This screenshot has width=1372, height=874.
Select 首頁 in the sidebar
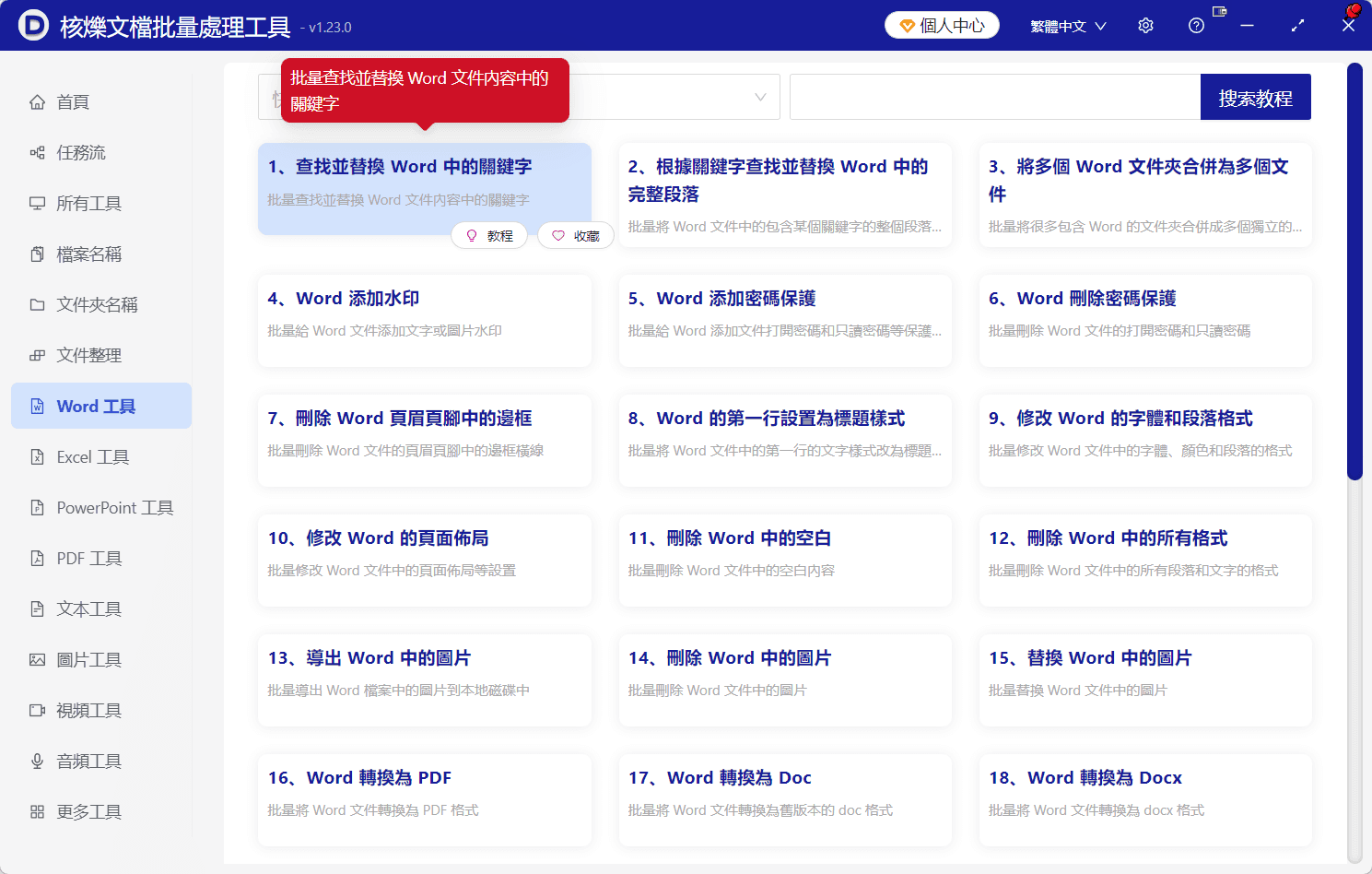click(x=101, y=102)
